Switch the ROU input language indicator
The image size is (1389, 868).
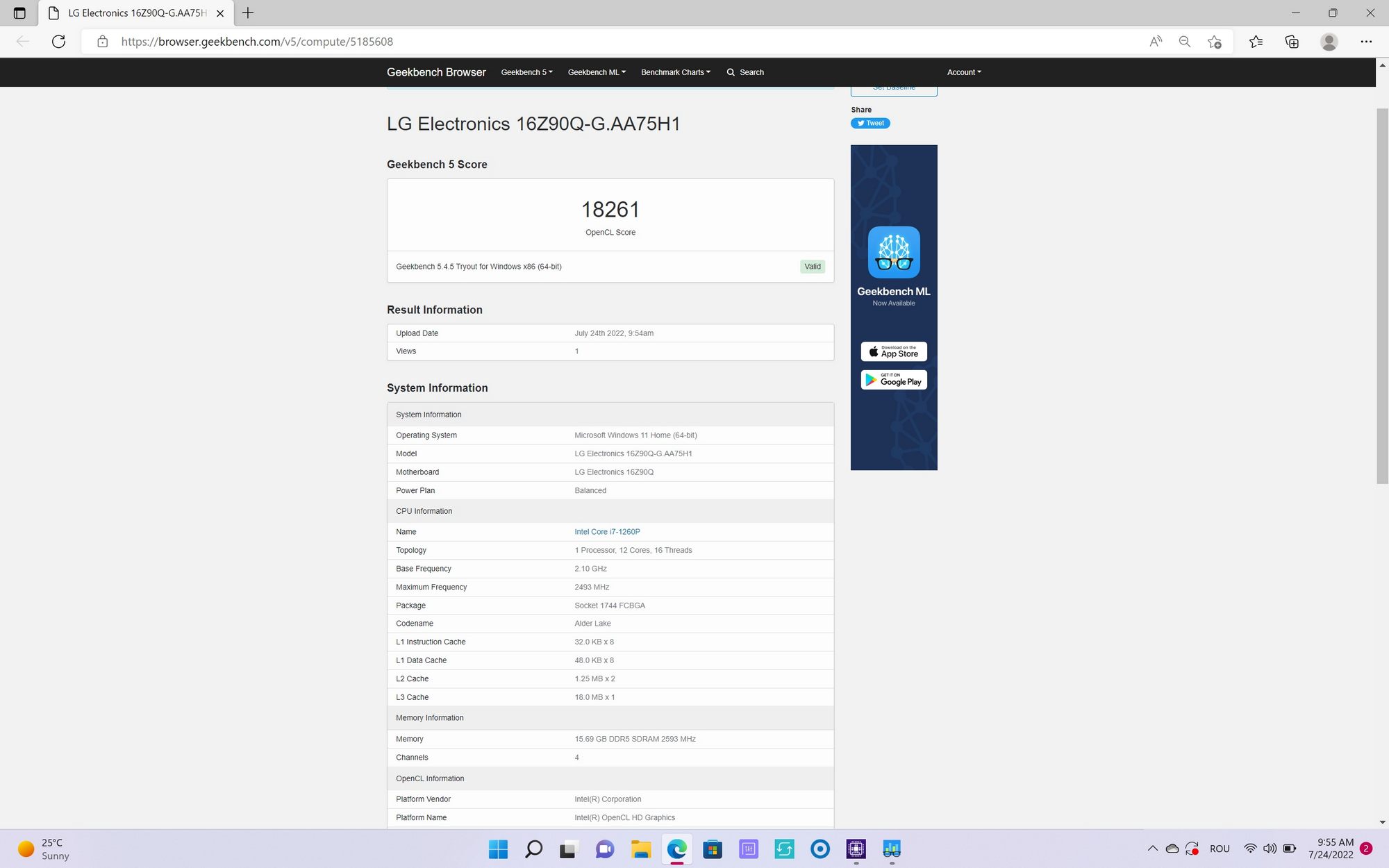pyautogui.click(x=1220, y=849)
